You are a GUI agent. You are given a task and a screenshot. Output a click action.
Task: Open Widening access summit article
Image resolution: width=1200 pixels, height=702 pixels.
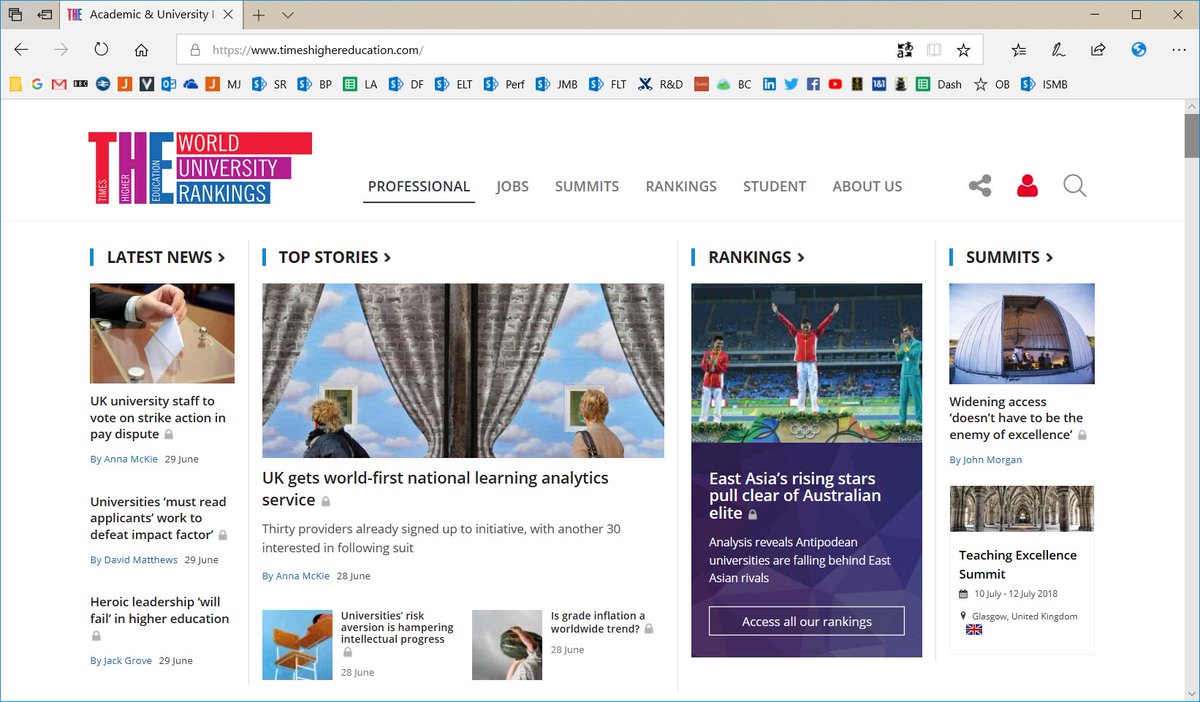(x=1017, y=418)
